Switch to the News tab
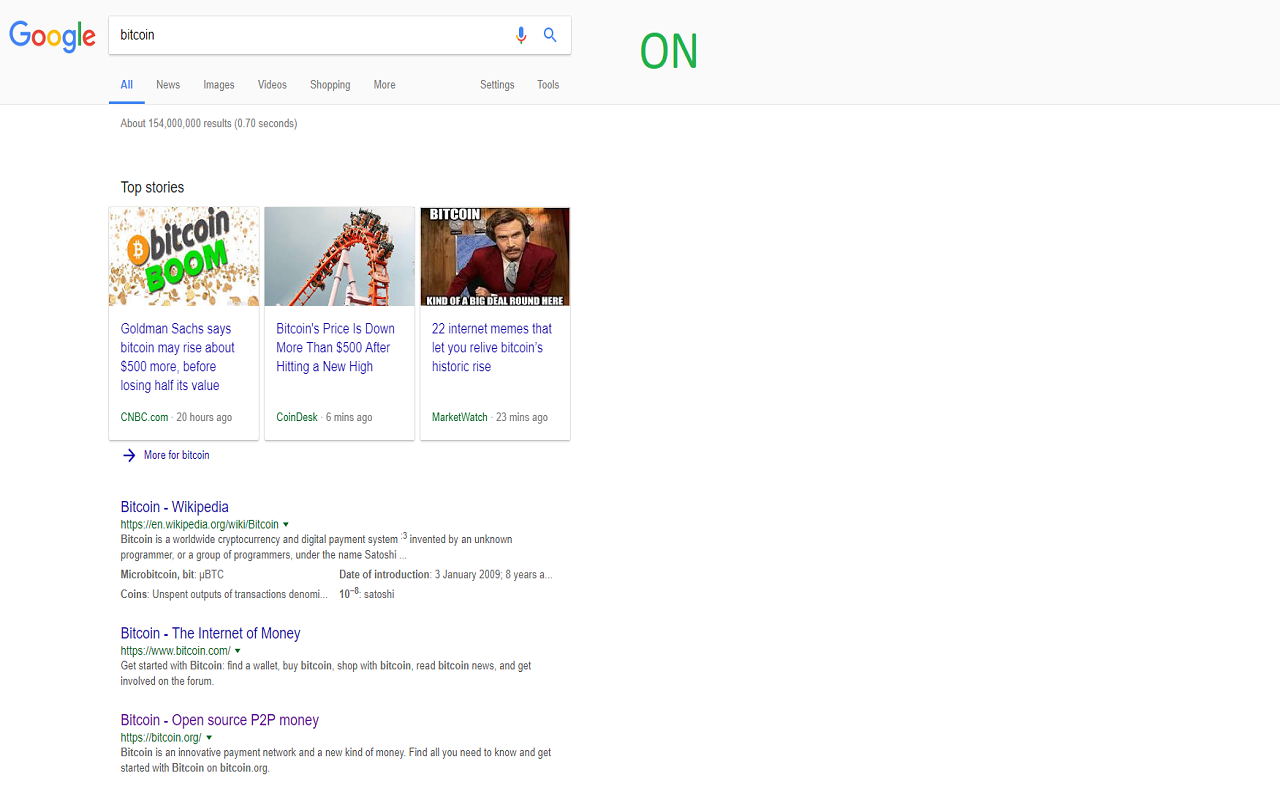 [x=168, y=85]
